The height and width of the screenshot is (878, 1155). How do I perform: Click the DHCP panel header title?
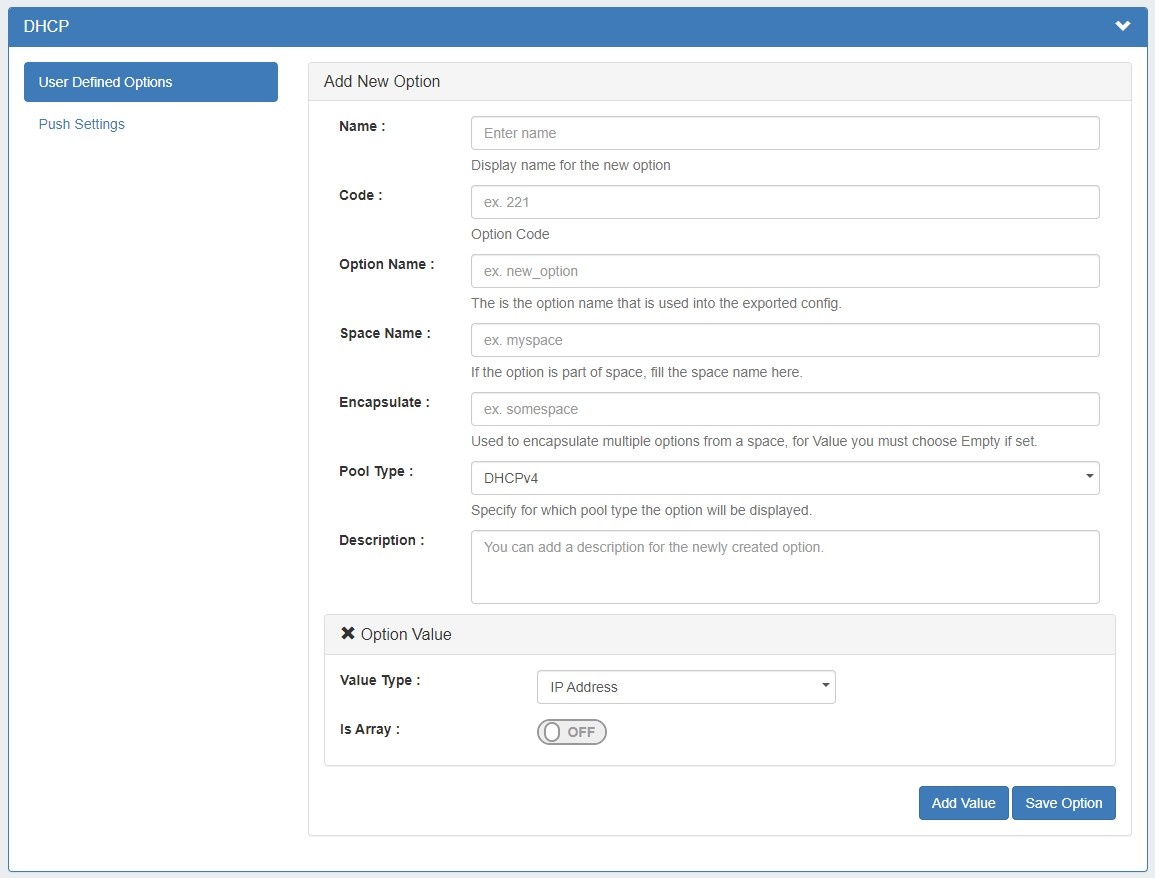tap(46, 26)
